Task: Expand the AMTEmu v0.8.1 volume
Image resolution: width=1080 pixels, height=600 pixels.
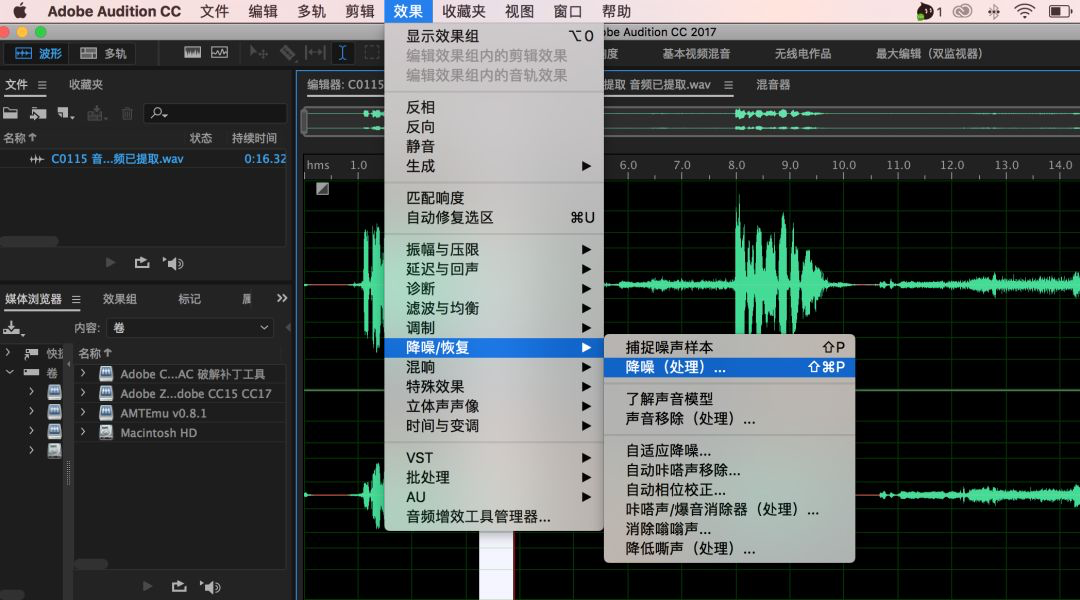Action: tap(83, 413)
